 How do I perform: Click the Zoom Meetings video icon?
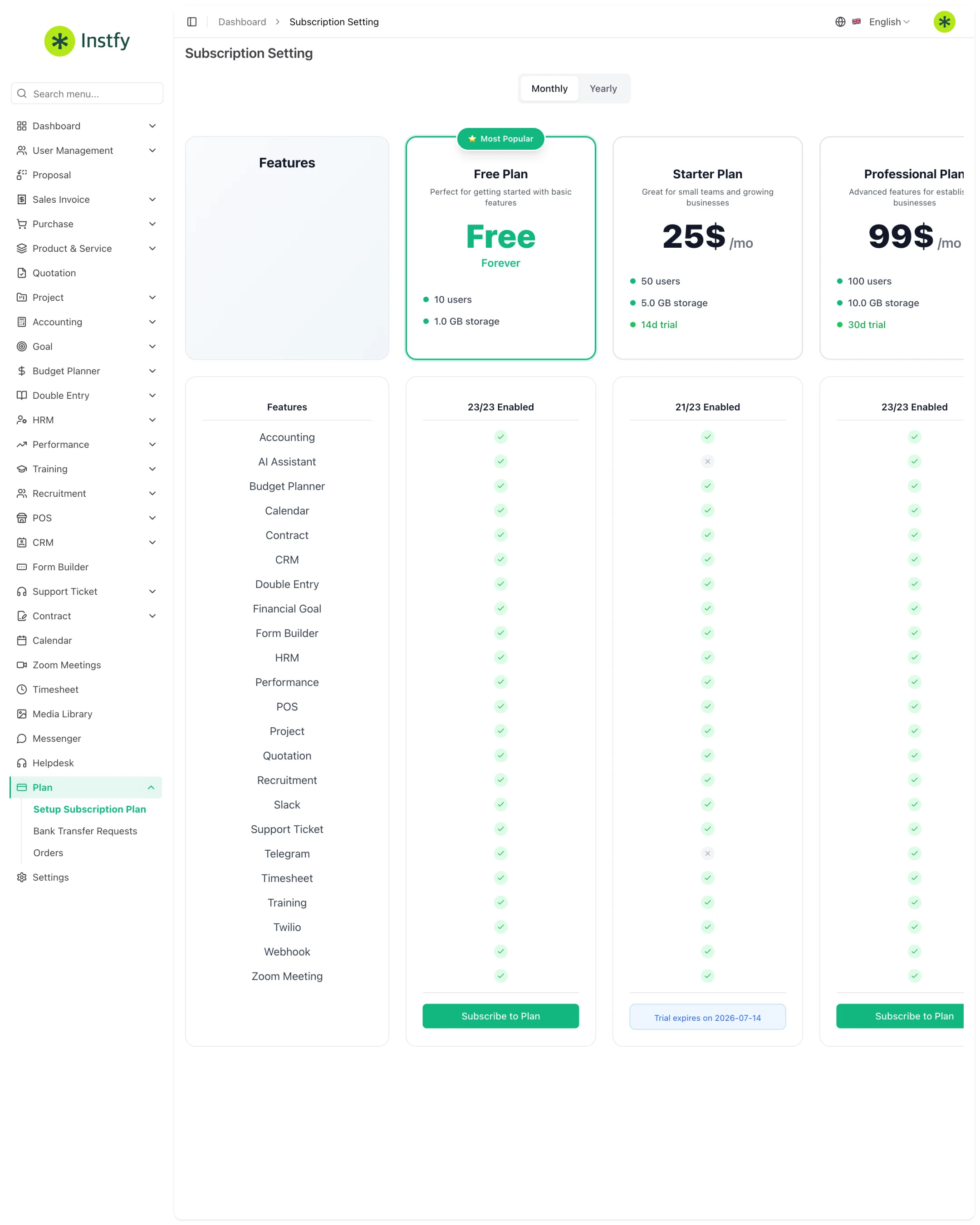22,665
